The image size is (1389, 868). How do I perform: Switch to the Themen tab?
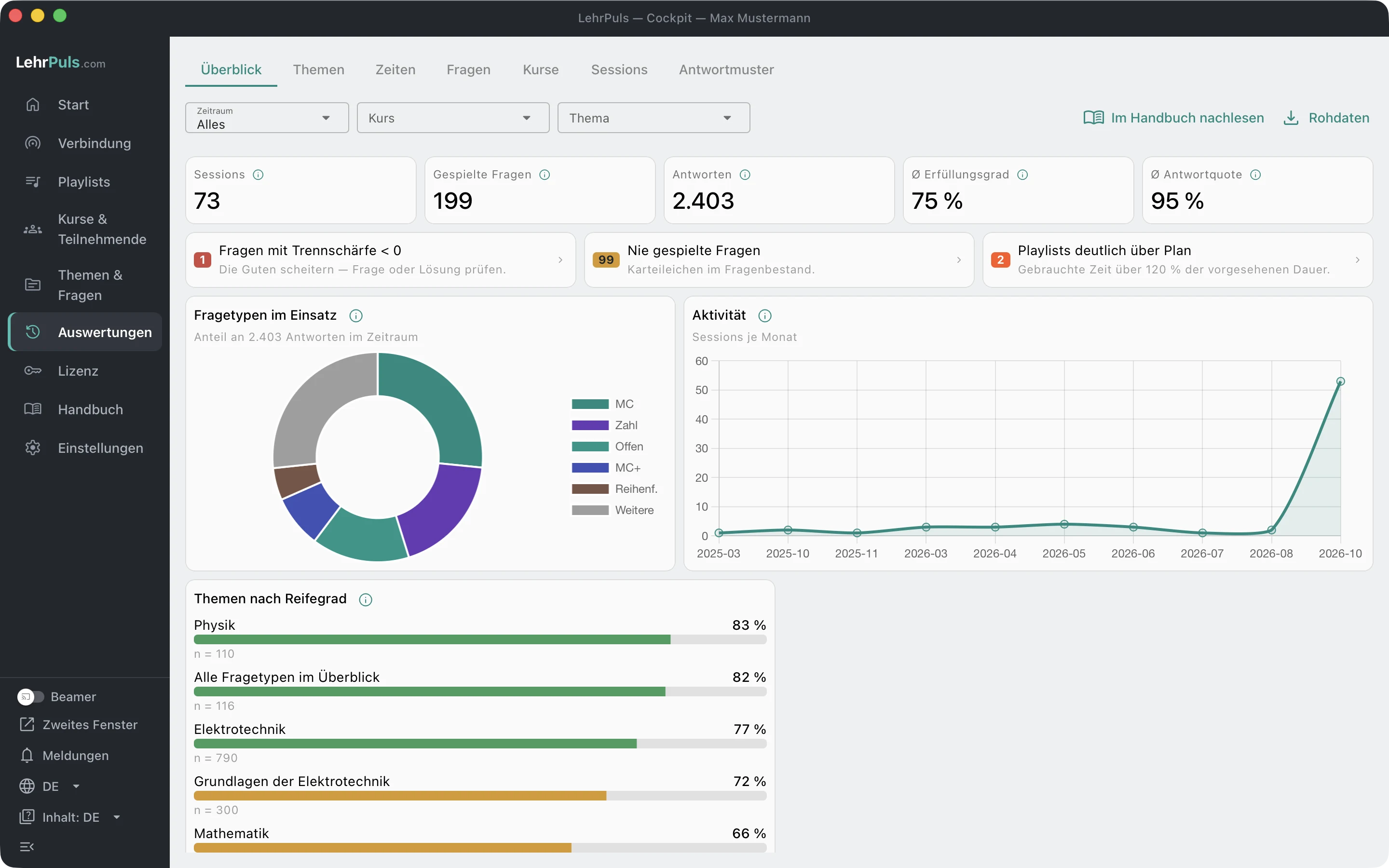(318, 69)
